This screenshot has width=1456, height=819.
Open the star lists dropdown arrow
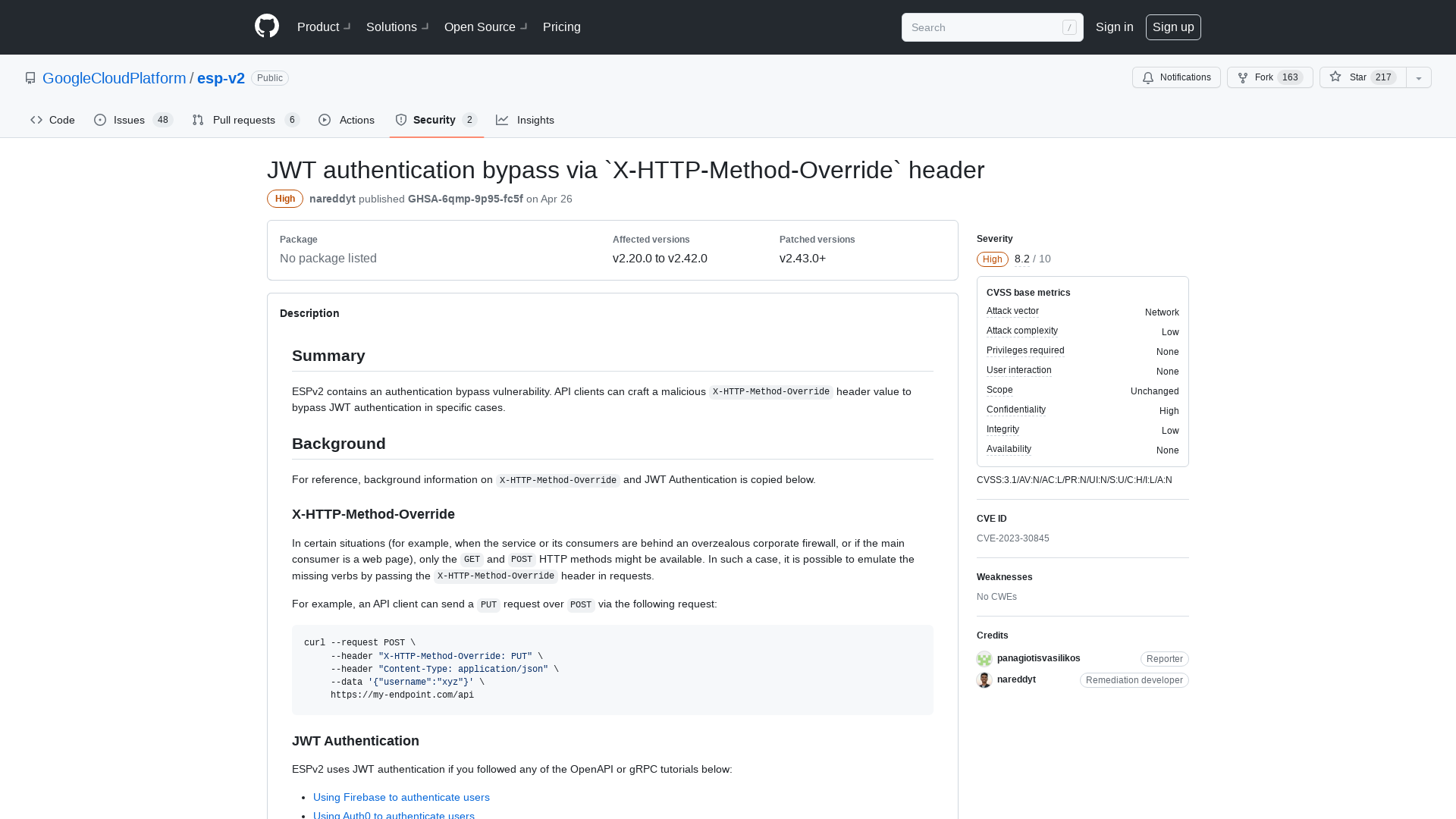point(1419,77)
